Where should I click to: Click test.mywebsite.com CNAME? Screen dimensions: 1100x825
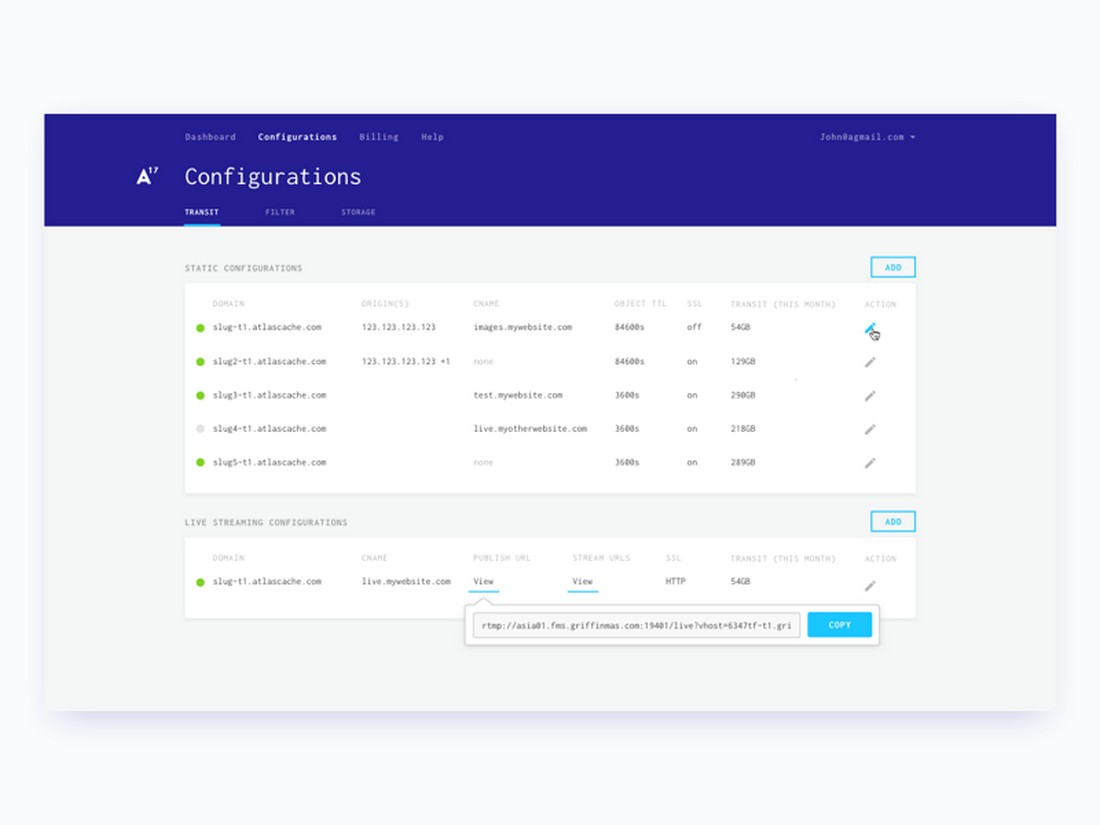coord(518,395)
